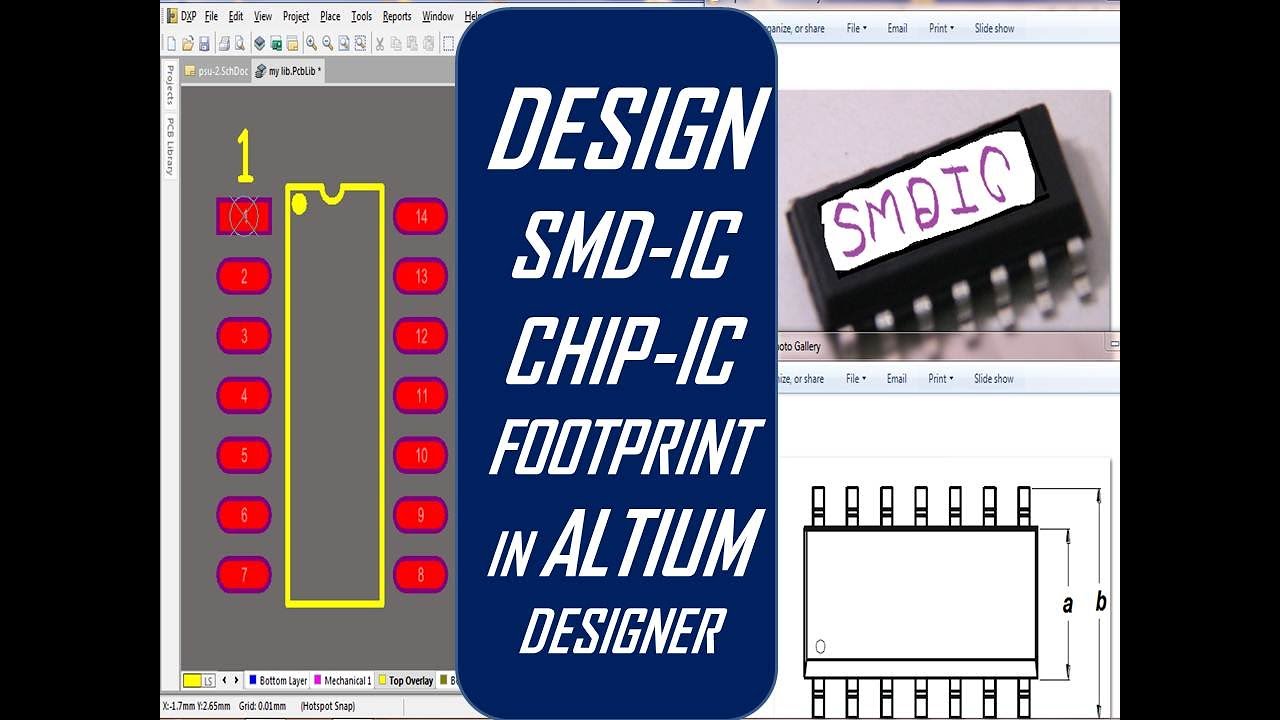Click the Zoom In magnifier icon
Image resolution: width=1280 pixels, height=720 pixels.
click(311, 43)
